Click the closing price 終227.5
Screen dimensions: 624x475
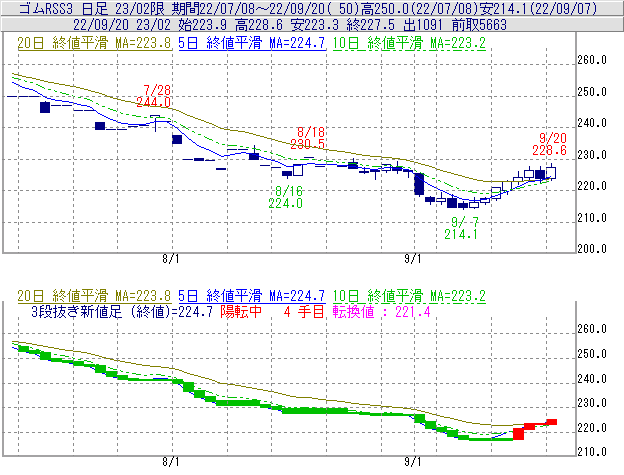pyautogui.click(x=371, y=25)
